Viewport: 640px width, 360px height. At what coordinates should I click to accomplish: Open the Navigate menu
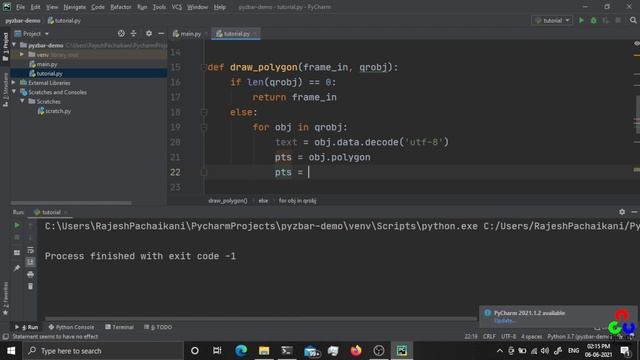(x=75, y=7)
